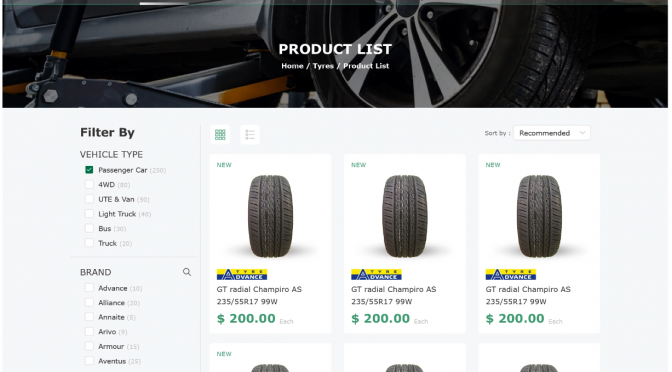The image size is (672, 372).
Task: Select the Armour brand checkbox
Action: click(89, 346)
